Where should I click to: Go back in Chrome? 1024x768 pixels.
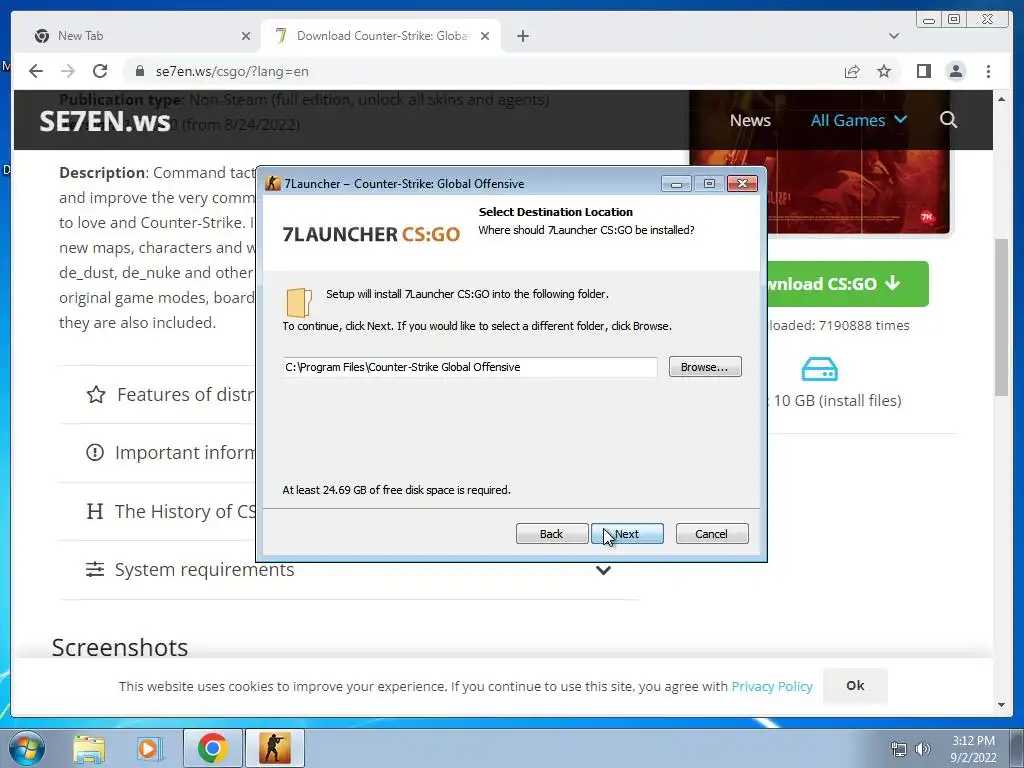[x=35, y=71]
